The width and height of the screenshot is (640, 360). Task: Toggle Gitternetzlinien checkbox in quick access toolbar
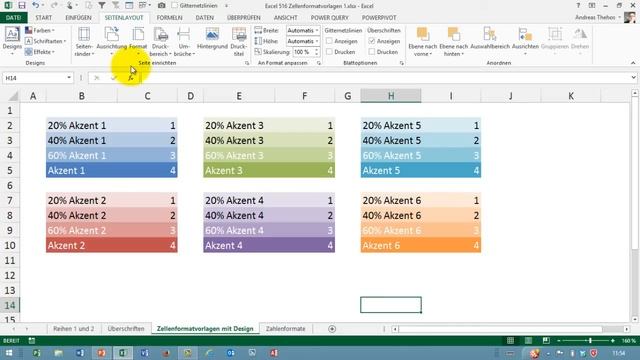point(175,6)
